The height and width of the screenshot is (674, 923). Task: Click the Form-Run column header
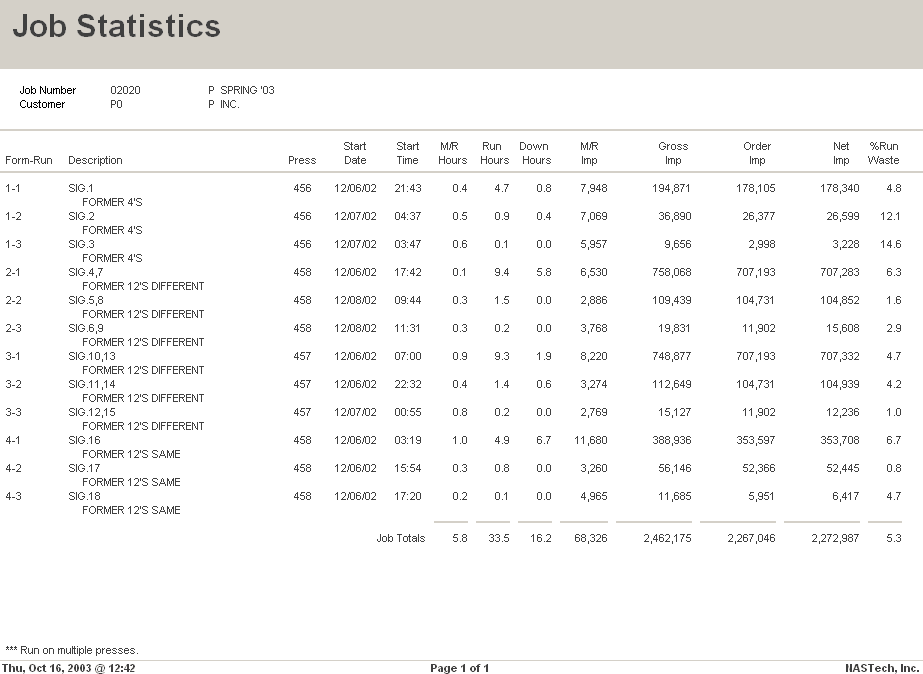point(29,160)
